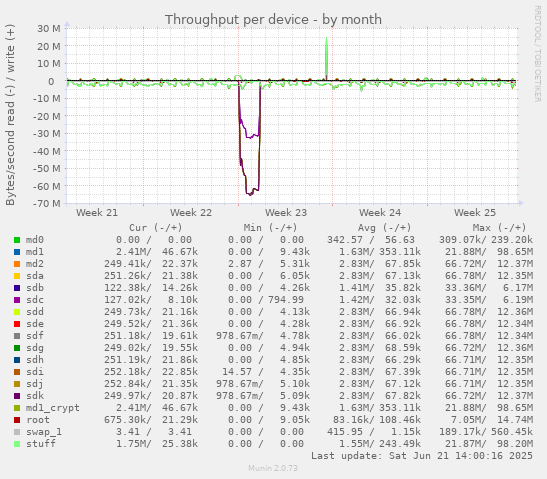Screen dimensions: 547x479
Task: Select the sdb legend label
Action: pyautogui.click(x=35, y=288)
